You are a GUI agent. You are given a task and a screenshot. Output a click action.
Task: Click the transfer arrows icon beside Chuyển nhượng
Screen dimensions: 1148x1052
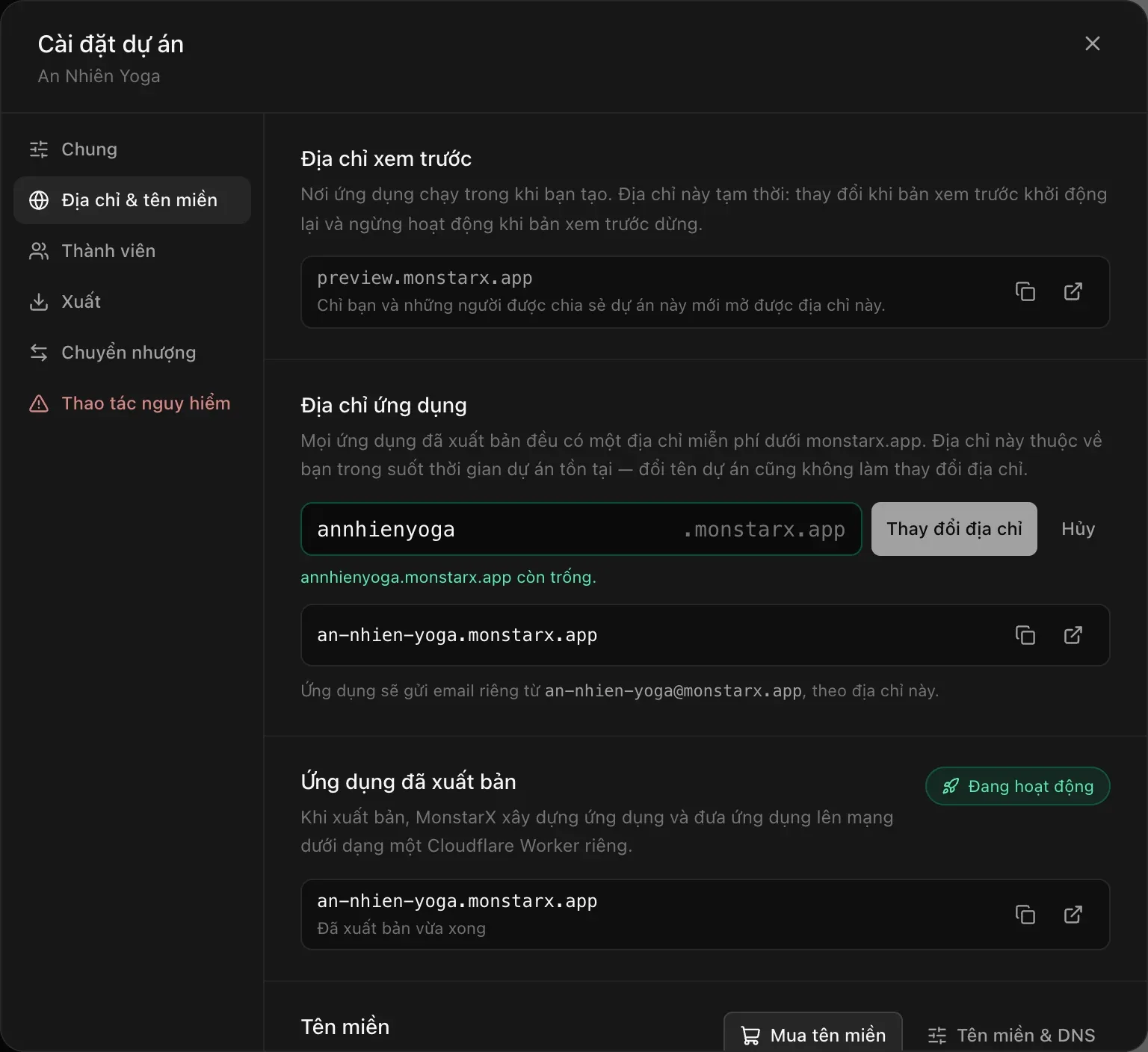(39, 353)
